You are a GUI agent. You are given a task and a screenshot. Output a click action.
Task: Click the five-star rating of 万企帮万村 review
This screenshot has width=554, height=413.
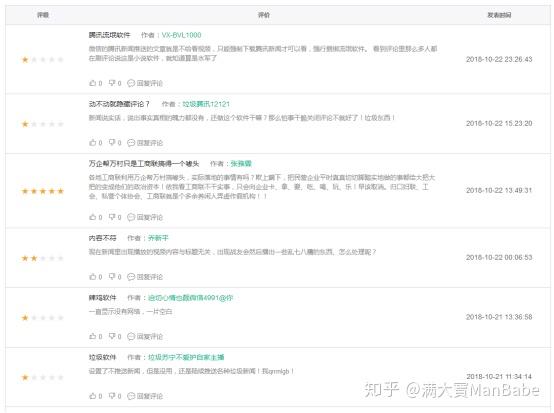coord(43,191)
